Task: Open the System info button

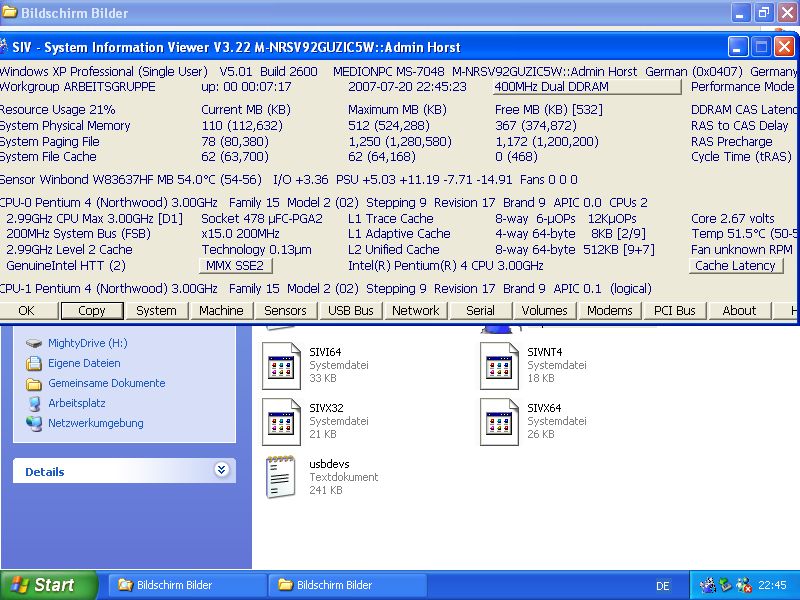Action: 156,311
